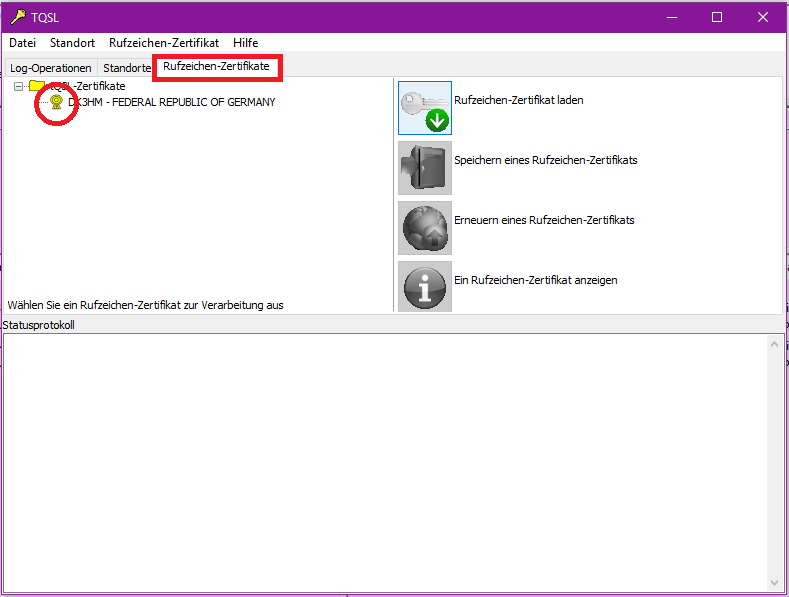Click Erneuern eines Rufzeichen-Zertifikats label
This screenshot has width=789, height=597.
tap(544, 220)
